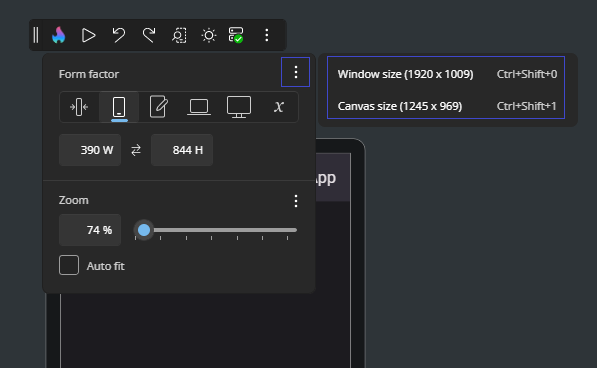Select the laptop form factor
Viewport: 597px width, 368px height.
click(x=199, y=107)
